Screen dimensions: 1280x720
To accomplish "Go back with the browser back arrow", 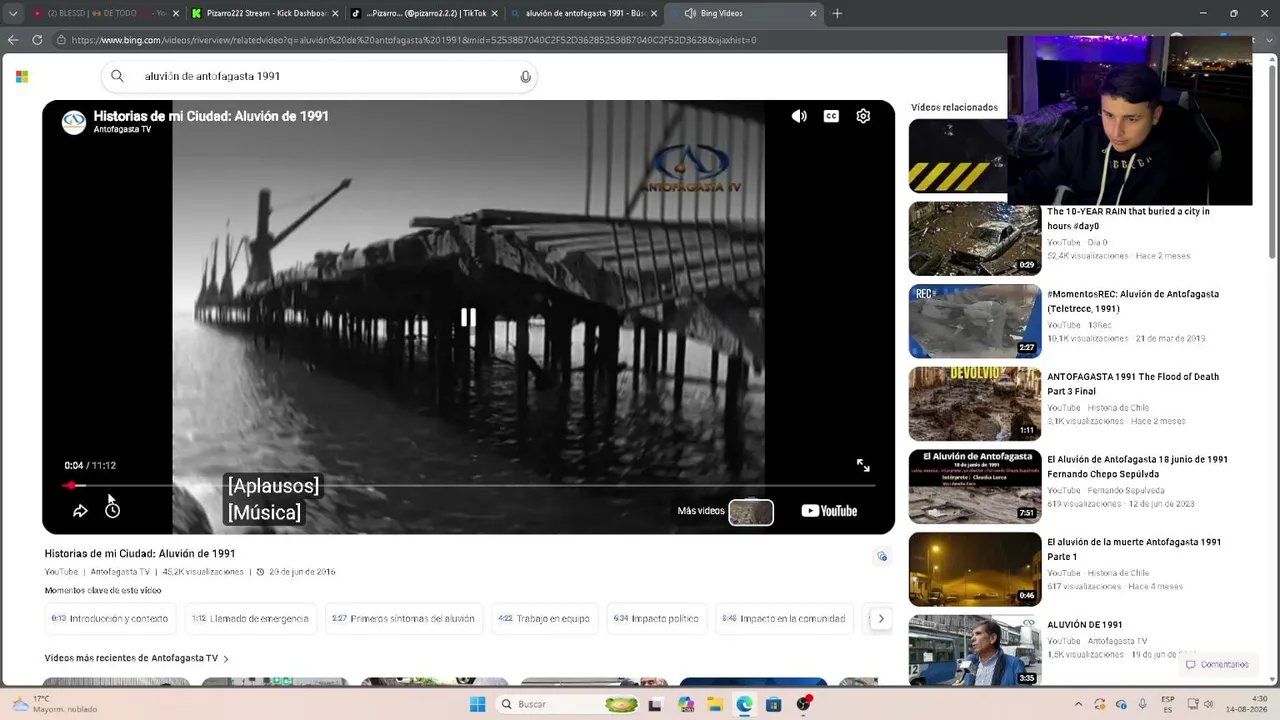I will (x=13, y=40).
